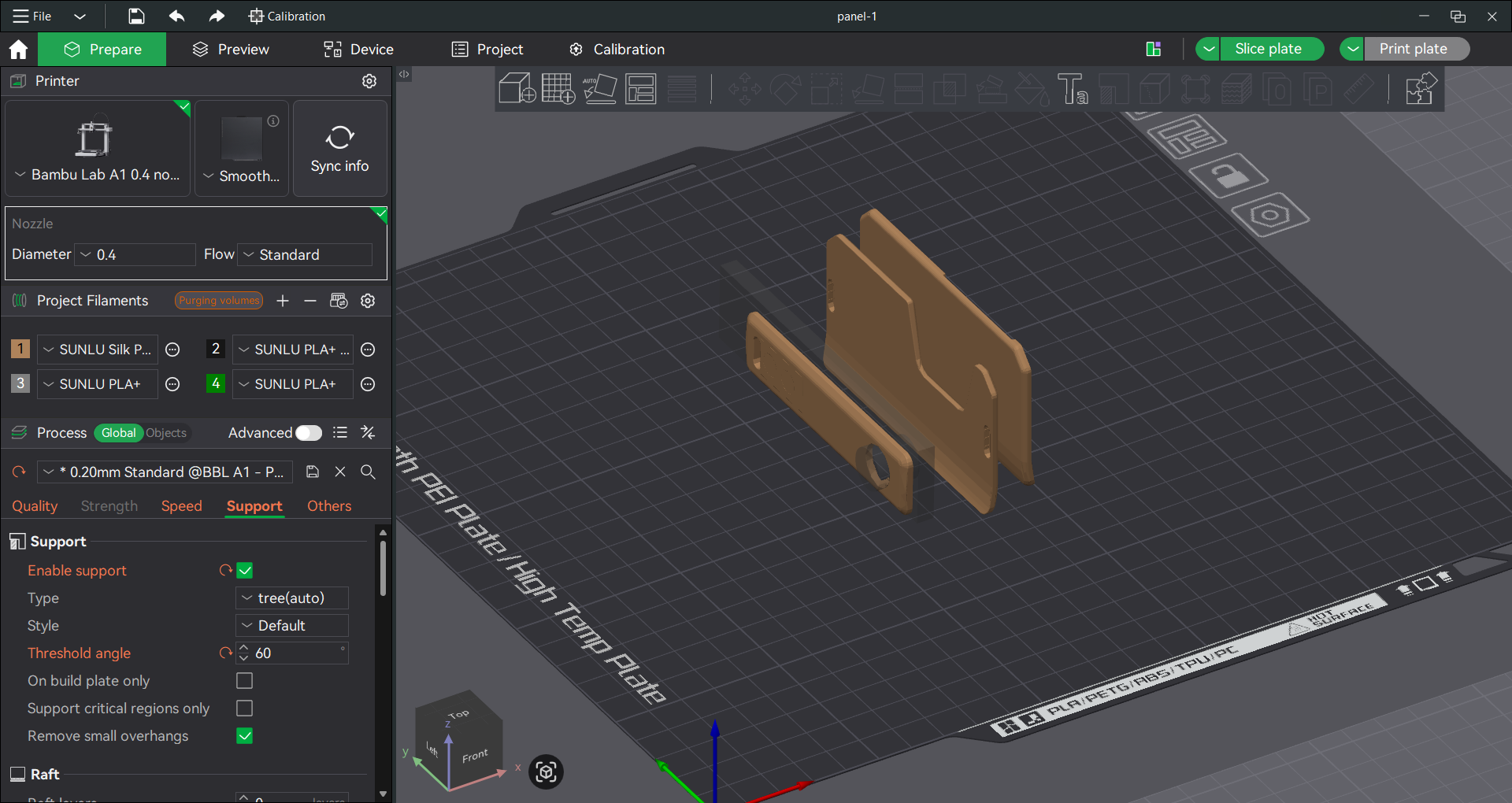Image resolution: width=1512 pixels, height=803 pixels.
Task: Uncheck the Enable support checkbox
Action: pyautogui.click(x=245, y=571)
